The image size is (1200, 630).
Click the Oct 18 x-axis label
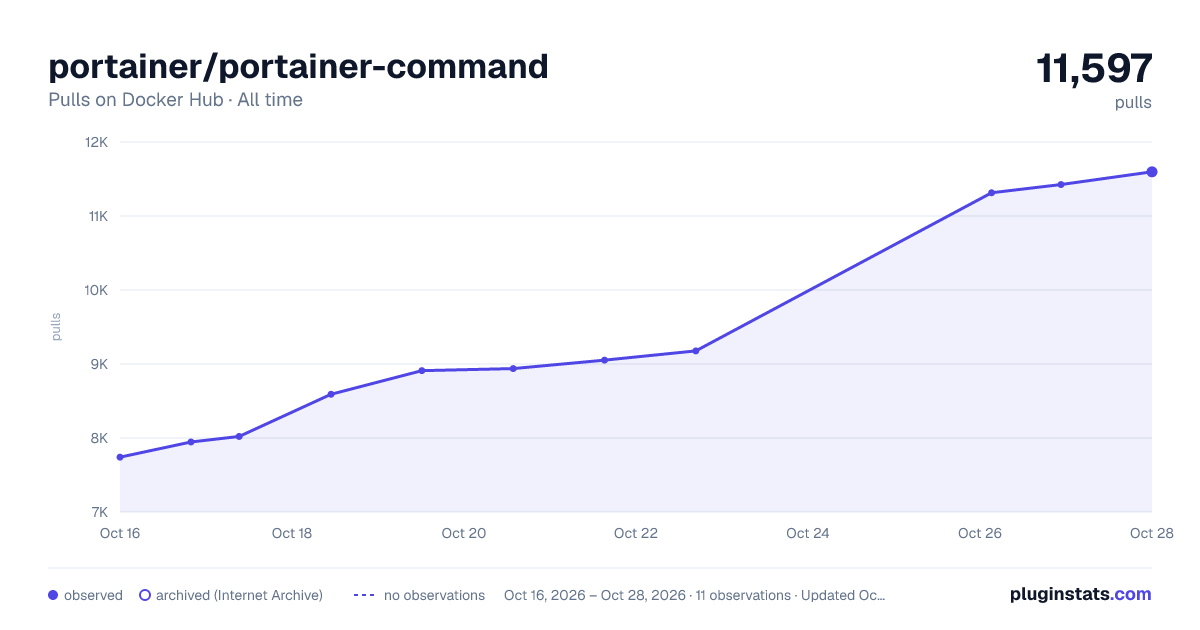[x=292, y=533]
